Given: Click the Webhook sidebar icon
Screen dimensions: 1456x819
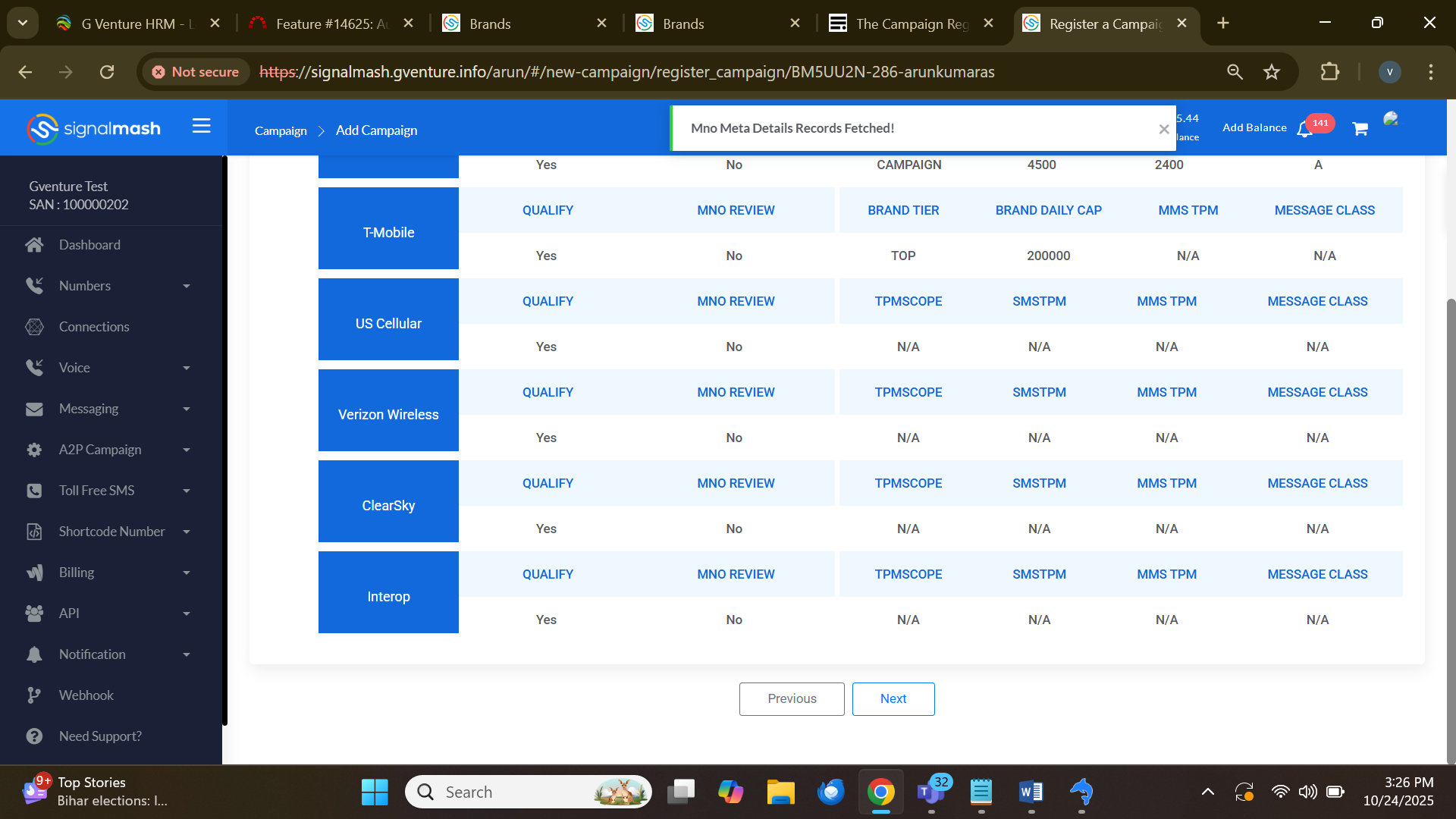Looking at the screenshot, I should point(34,695).
